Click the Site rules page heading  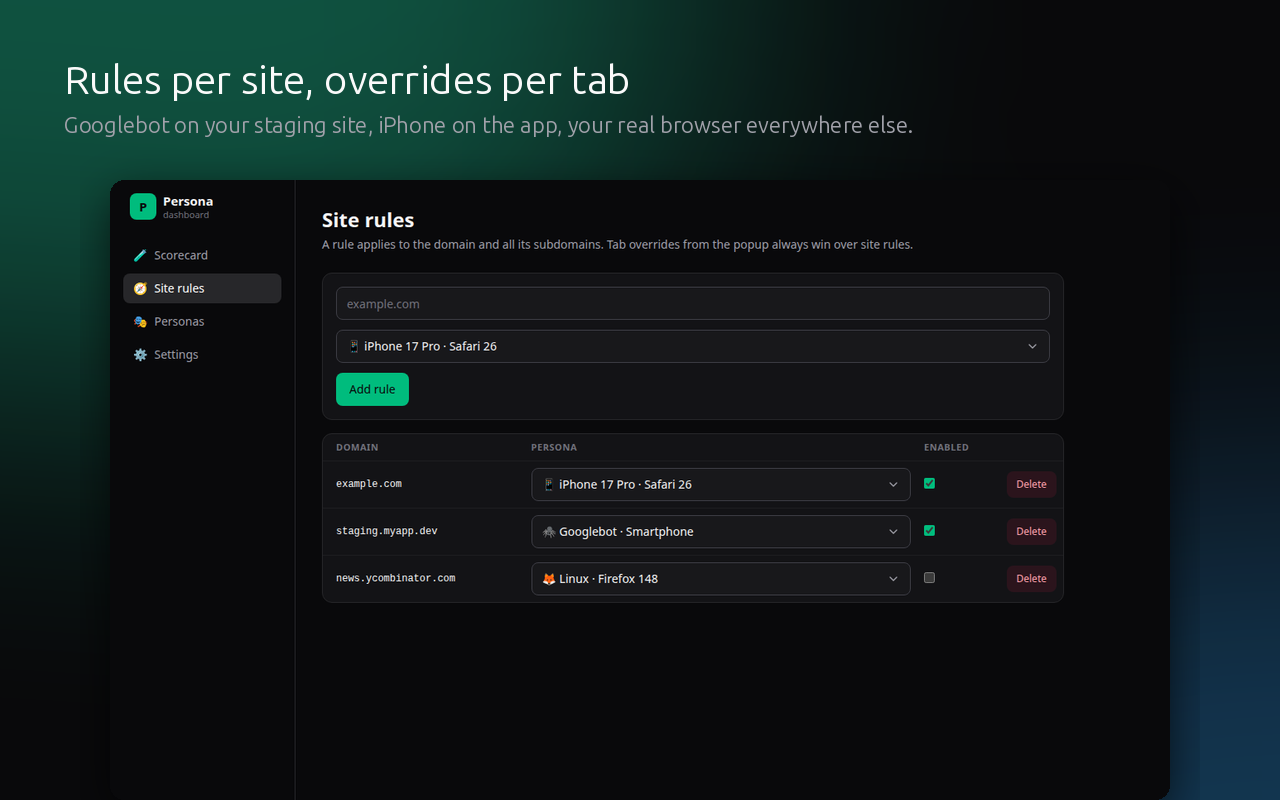click(368, 220)
